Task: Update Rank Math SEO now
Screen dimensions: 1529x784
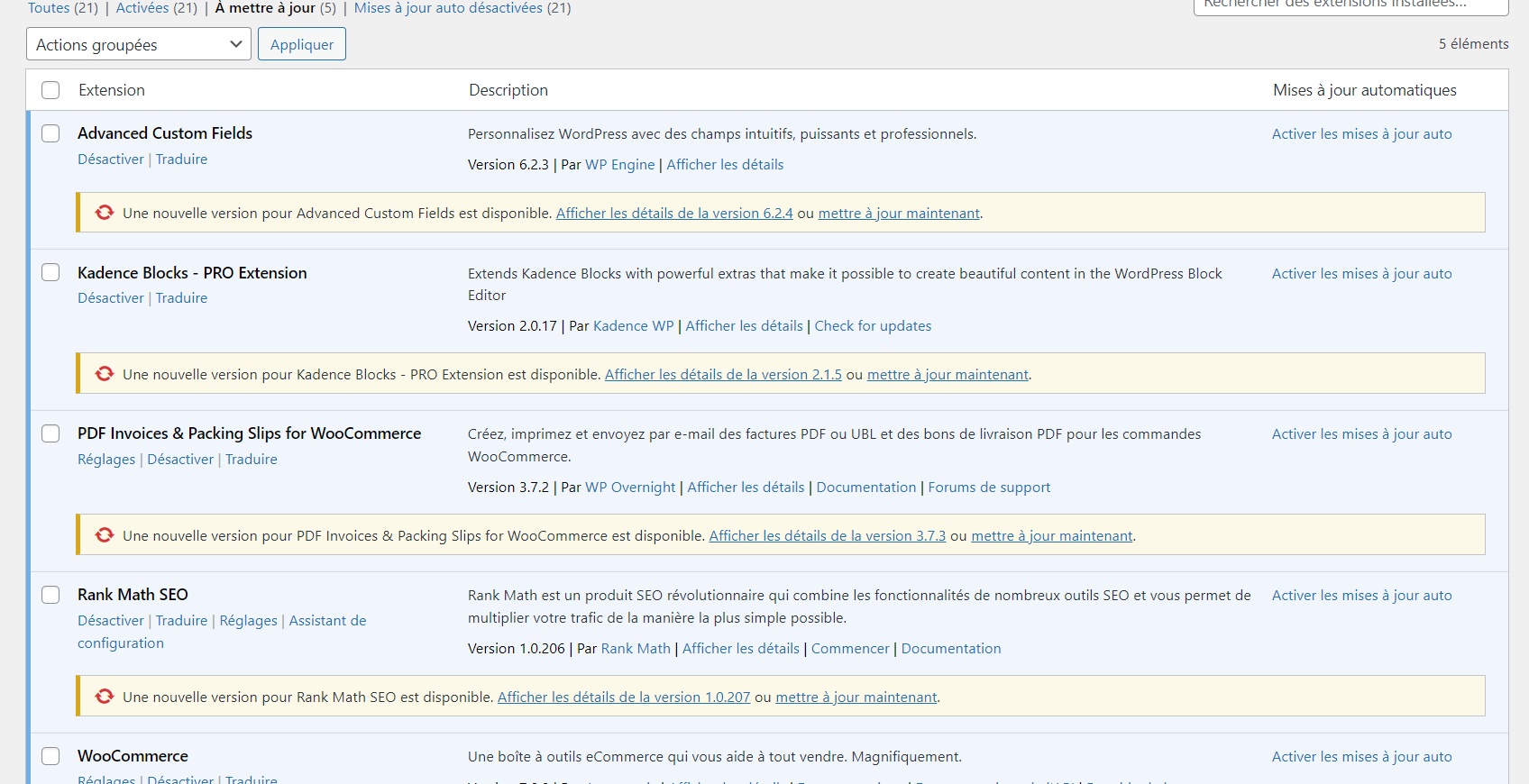Action: 856,697
